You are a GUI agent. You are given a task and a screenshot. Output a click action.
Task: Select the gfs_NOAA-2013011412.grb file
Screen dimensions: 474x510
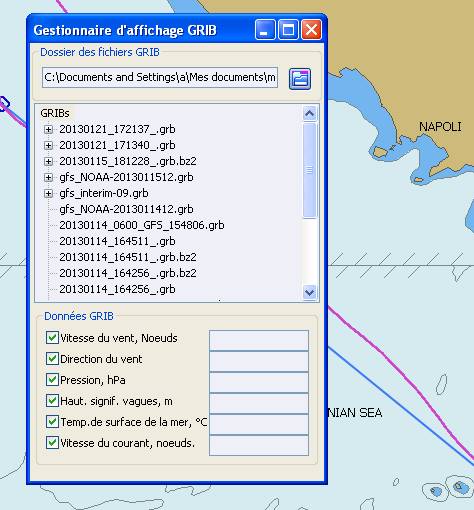point(126,209)
